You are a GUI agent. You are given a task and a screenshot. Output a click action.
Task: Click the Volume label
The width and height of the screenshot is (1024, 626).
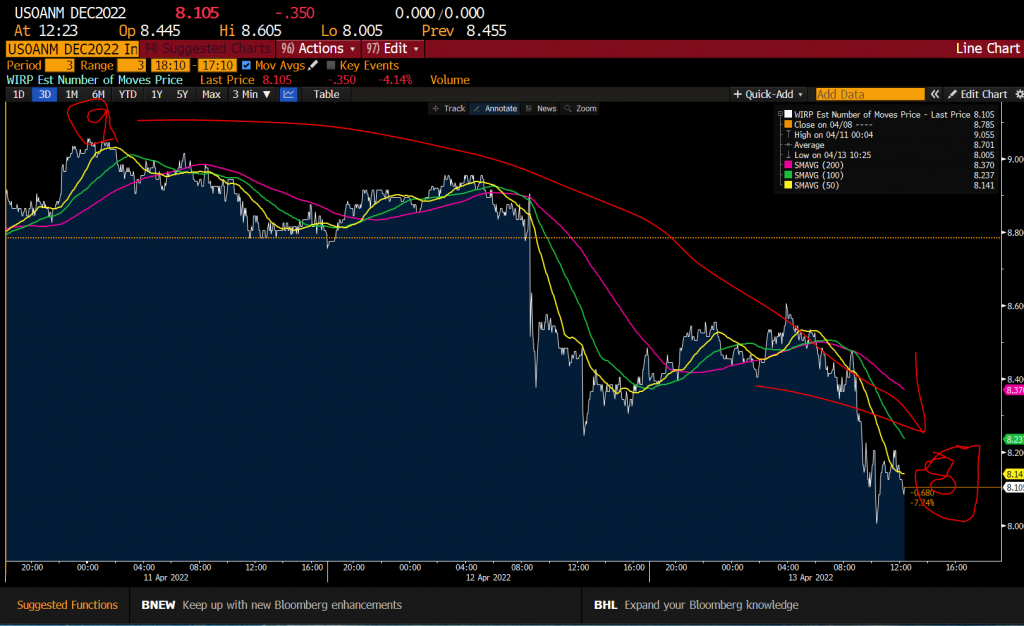[449, 80]
